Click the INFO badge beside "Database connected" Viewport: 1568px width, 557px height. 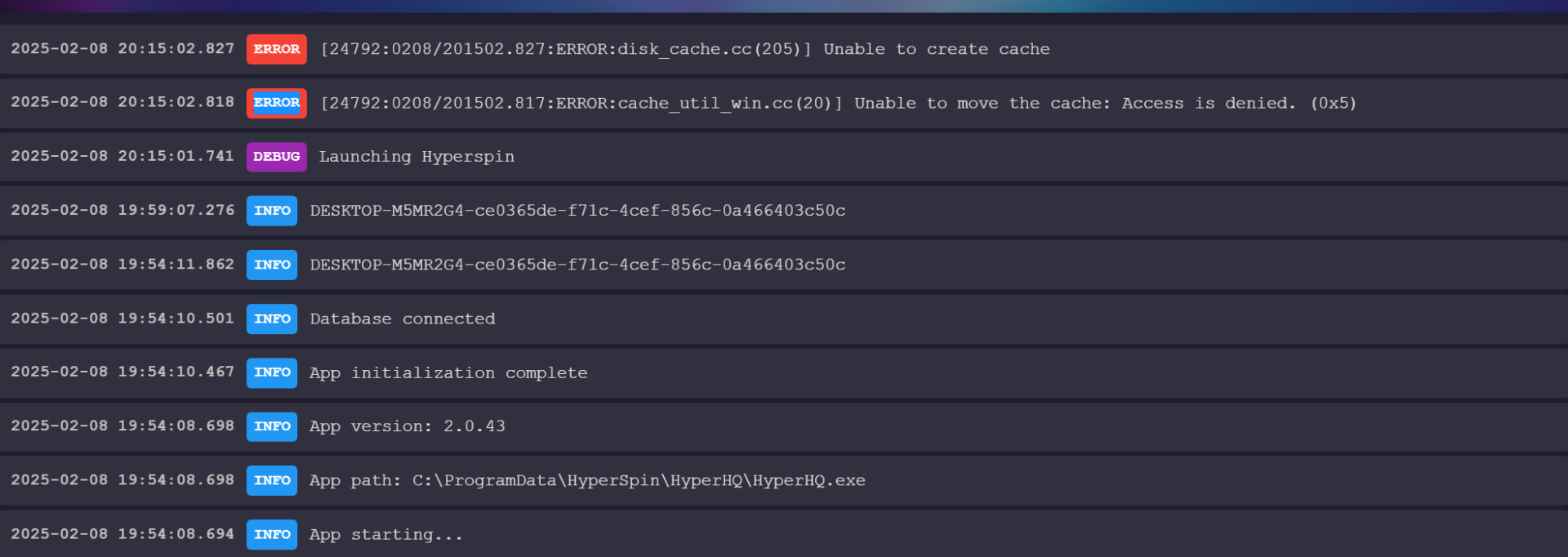pos(272,319)
